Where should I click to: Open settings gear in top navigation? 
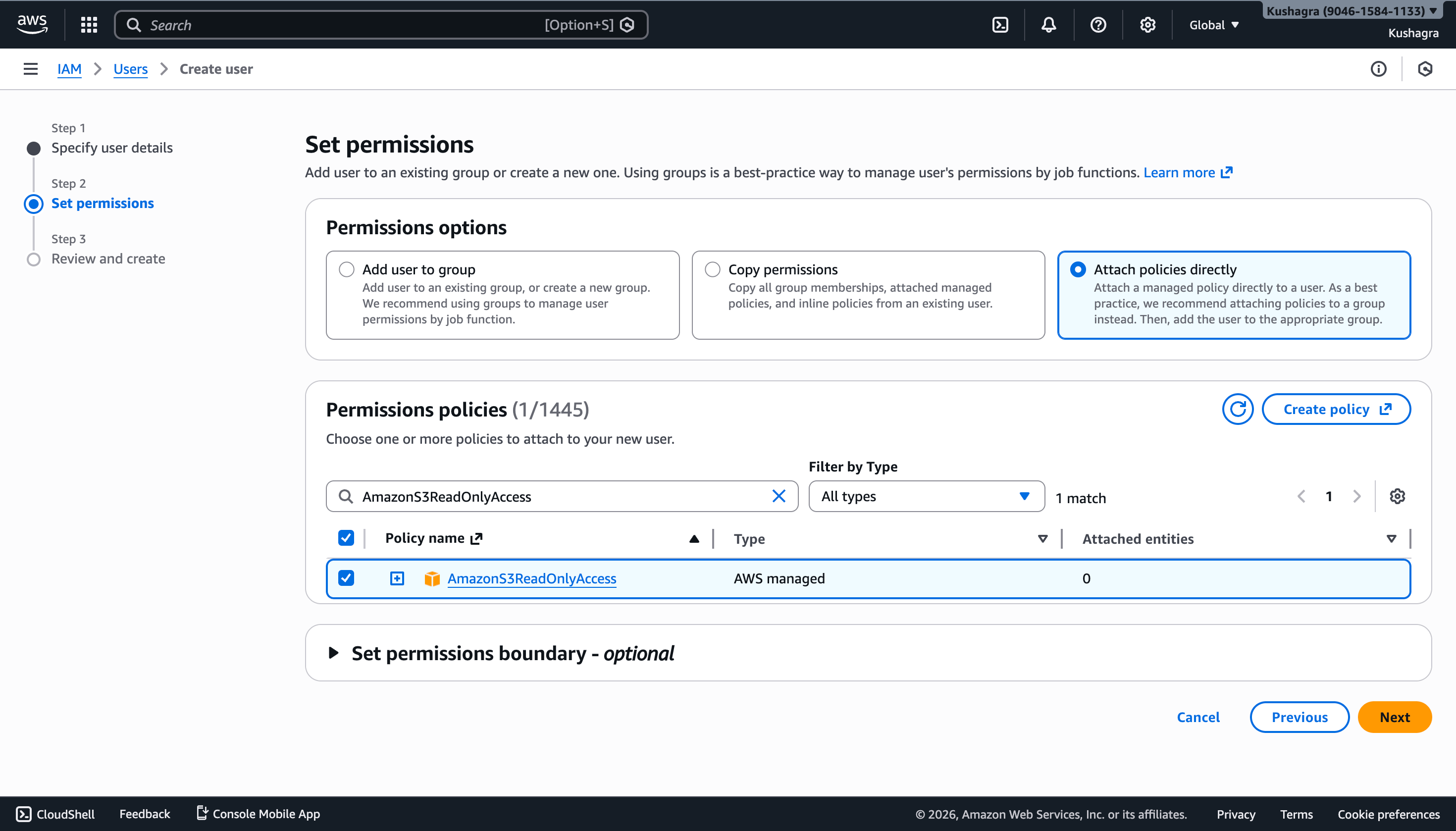point(1148,25)
